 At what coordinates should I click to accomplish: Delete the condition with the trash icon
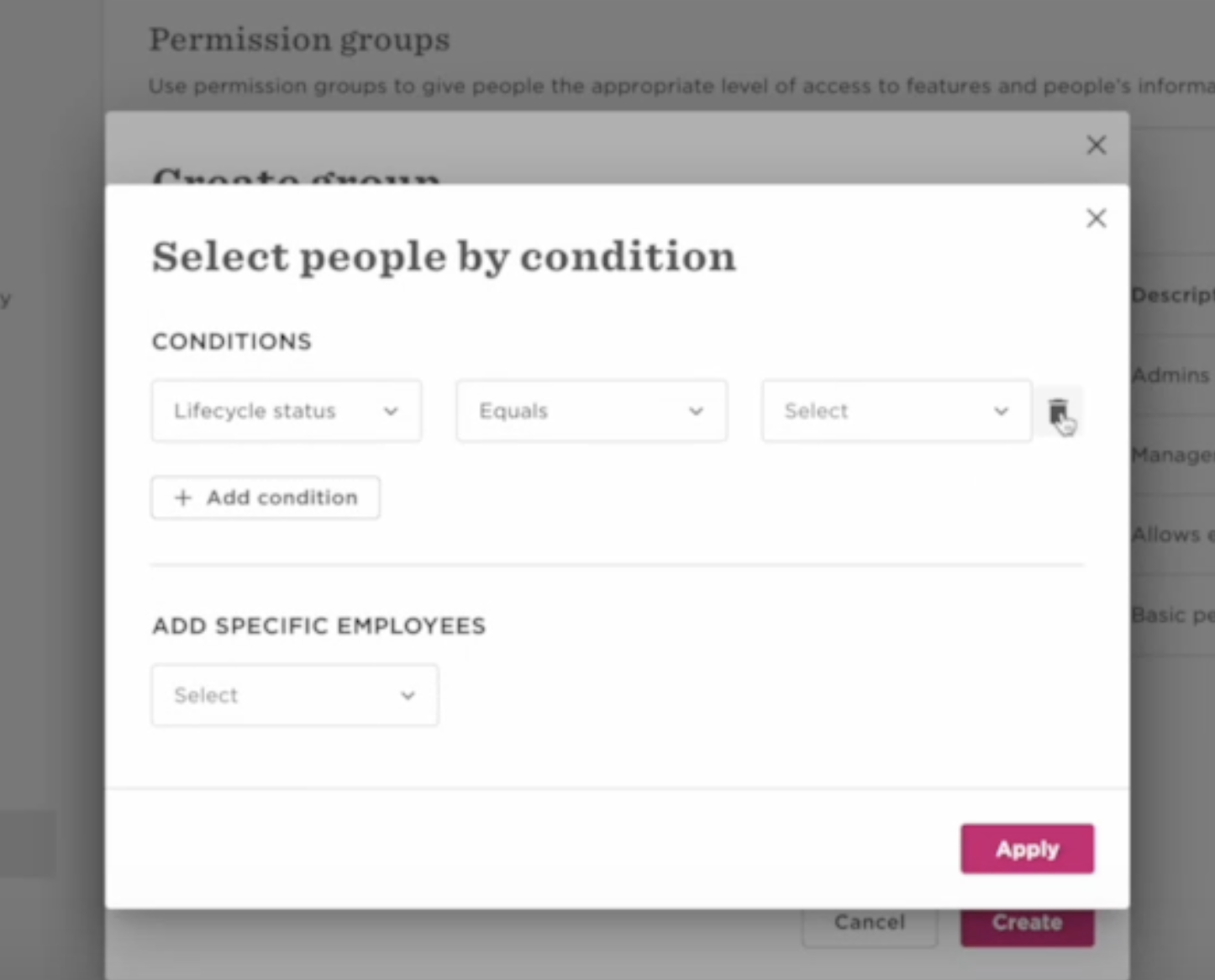click(1058, 411)
